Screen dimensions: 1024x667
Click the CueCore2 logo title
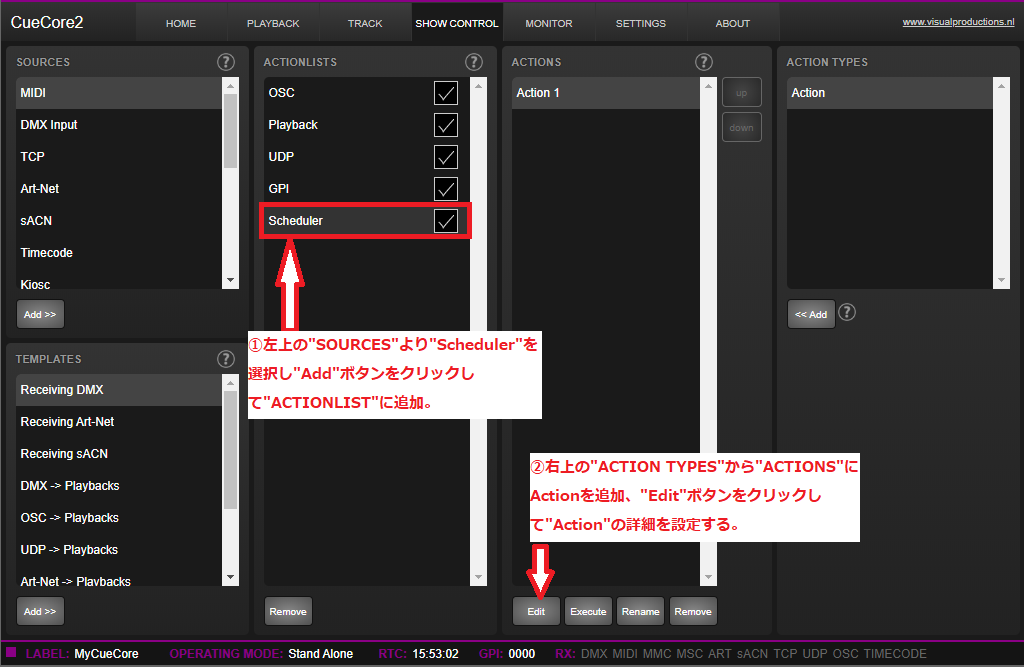47,22
